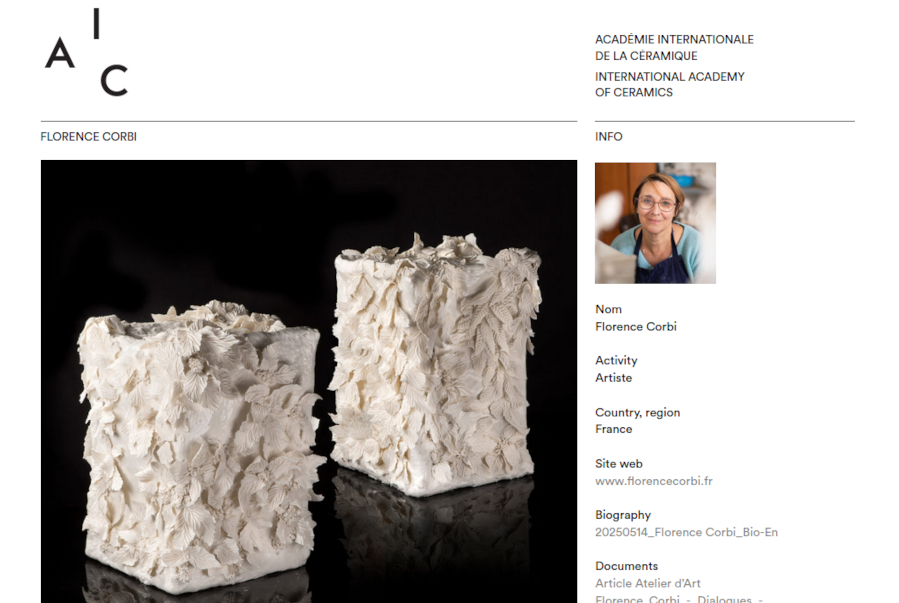Image resolution: width=899 pixels, height=603 pixels.
Task: Select International Academy of Ceramics title
Action: (670, 84)
